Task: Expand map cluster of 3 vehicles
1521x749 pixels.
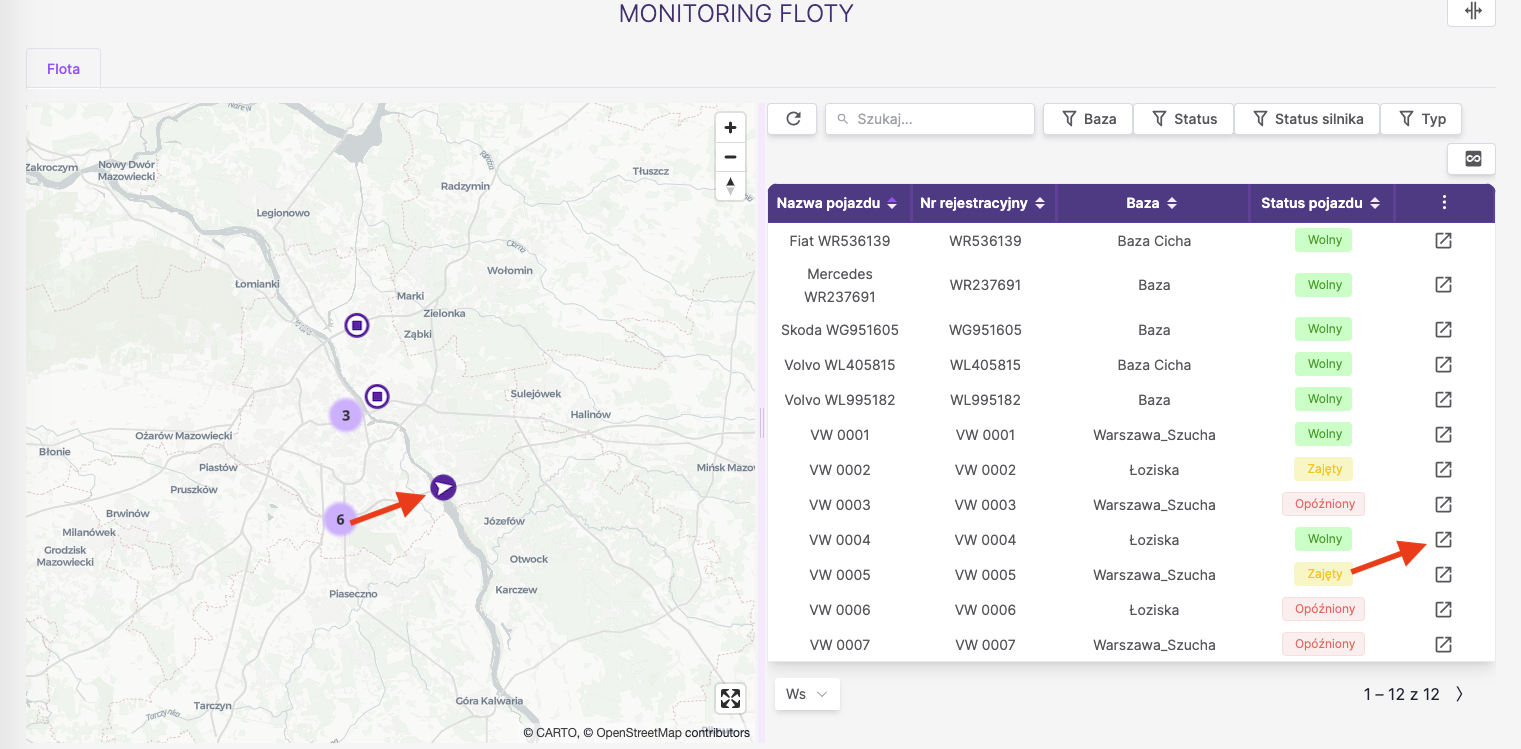Action: pyautogui.click(x=346, y=415)
